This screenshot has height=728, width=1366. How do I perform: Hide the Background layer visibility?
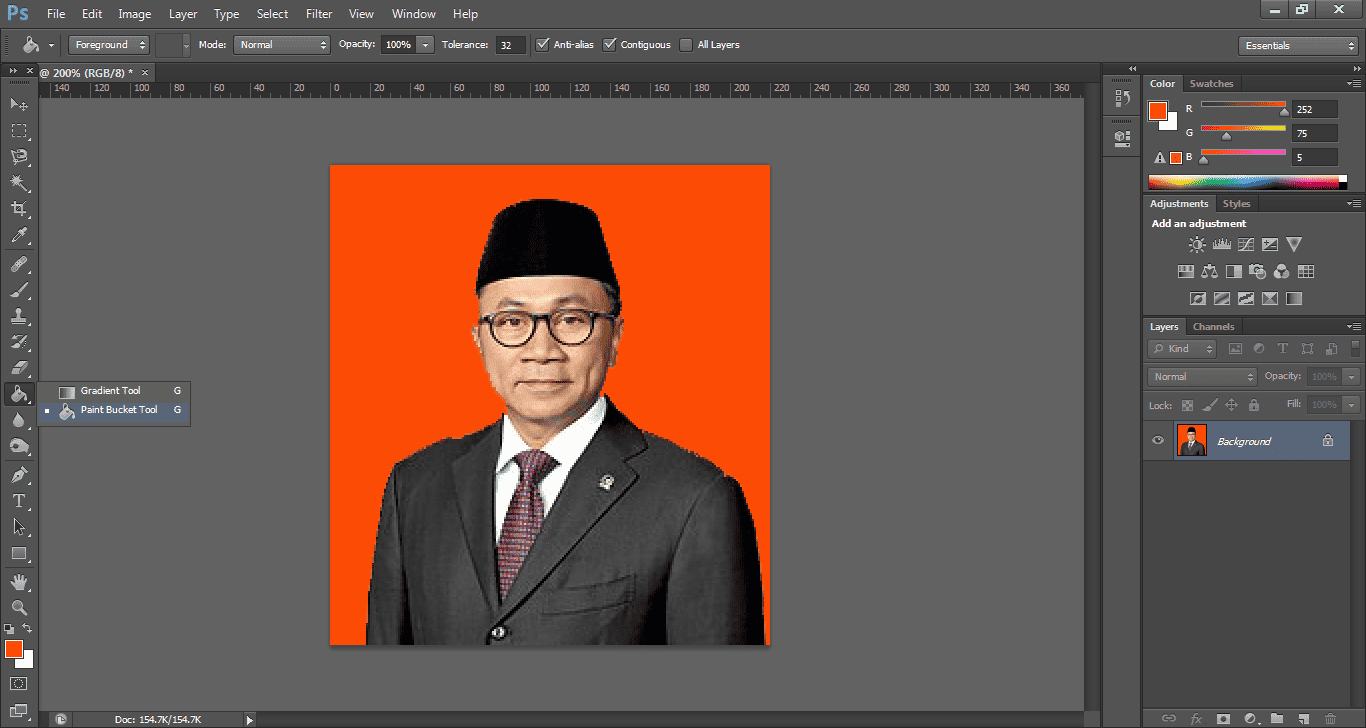(1158, 441)
